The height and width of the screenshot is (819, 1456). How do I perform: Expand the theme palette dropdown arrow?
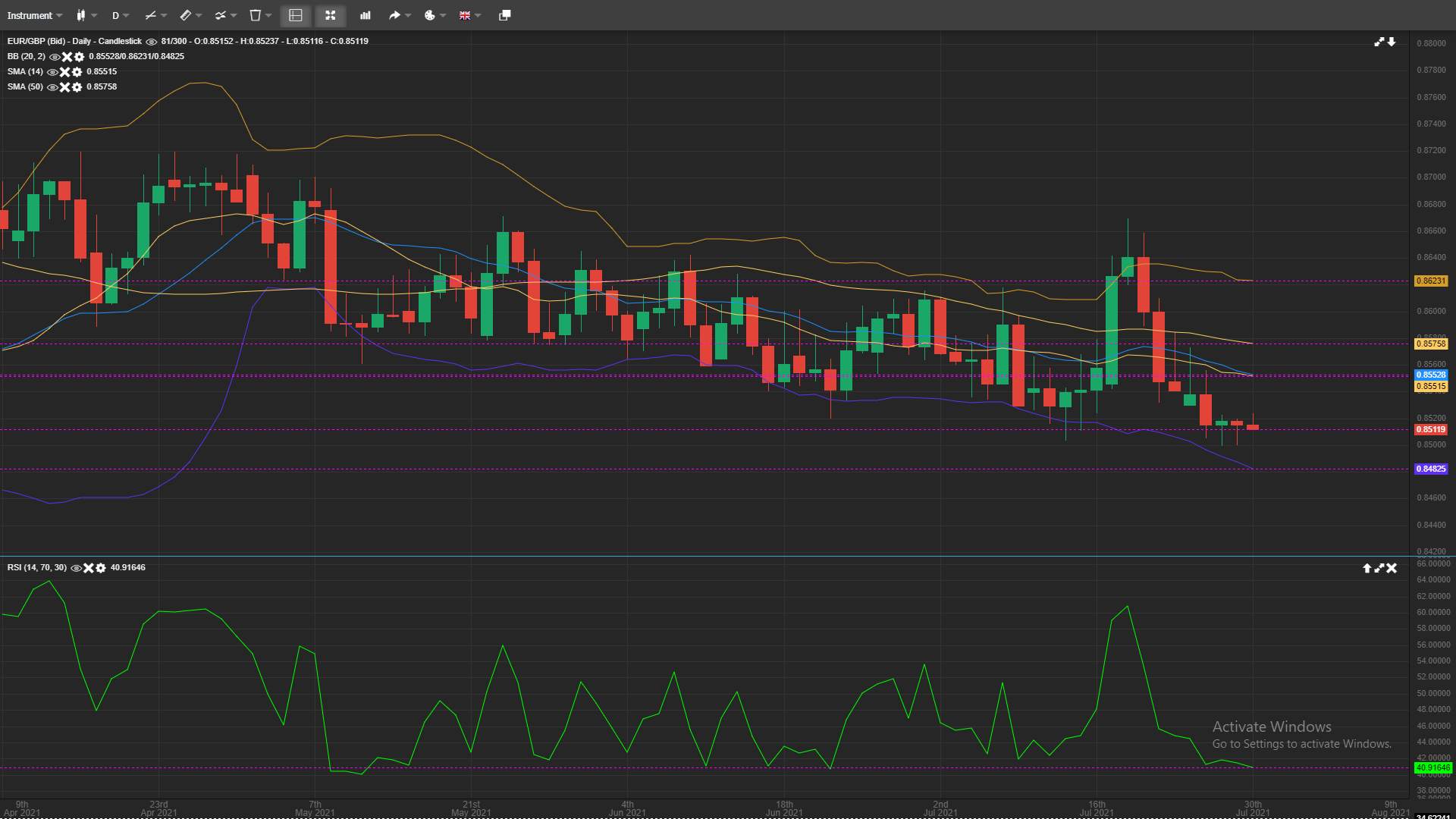tap(443, 15)
